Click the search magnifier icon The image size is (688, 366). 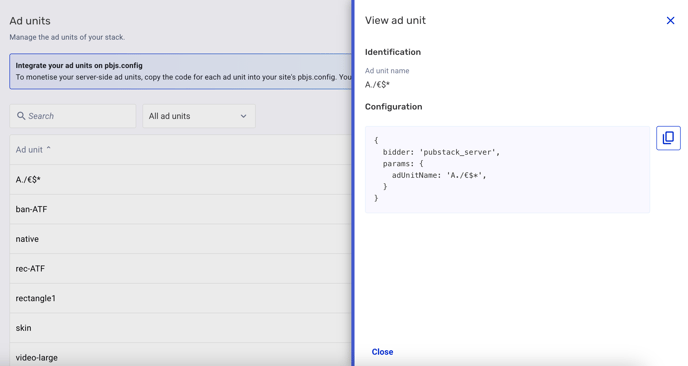(x=21, y=116)
